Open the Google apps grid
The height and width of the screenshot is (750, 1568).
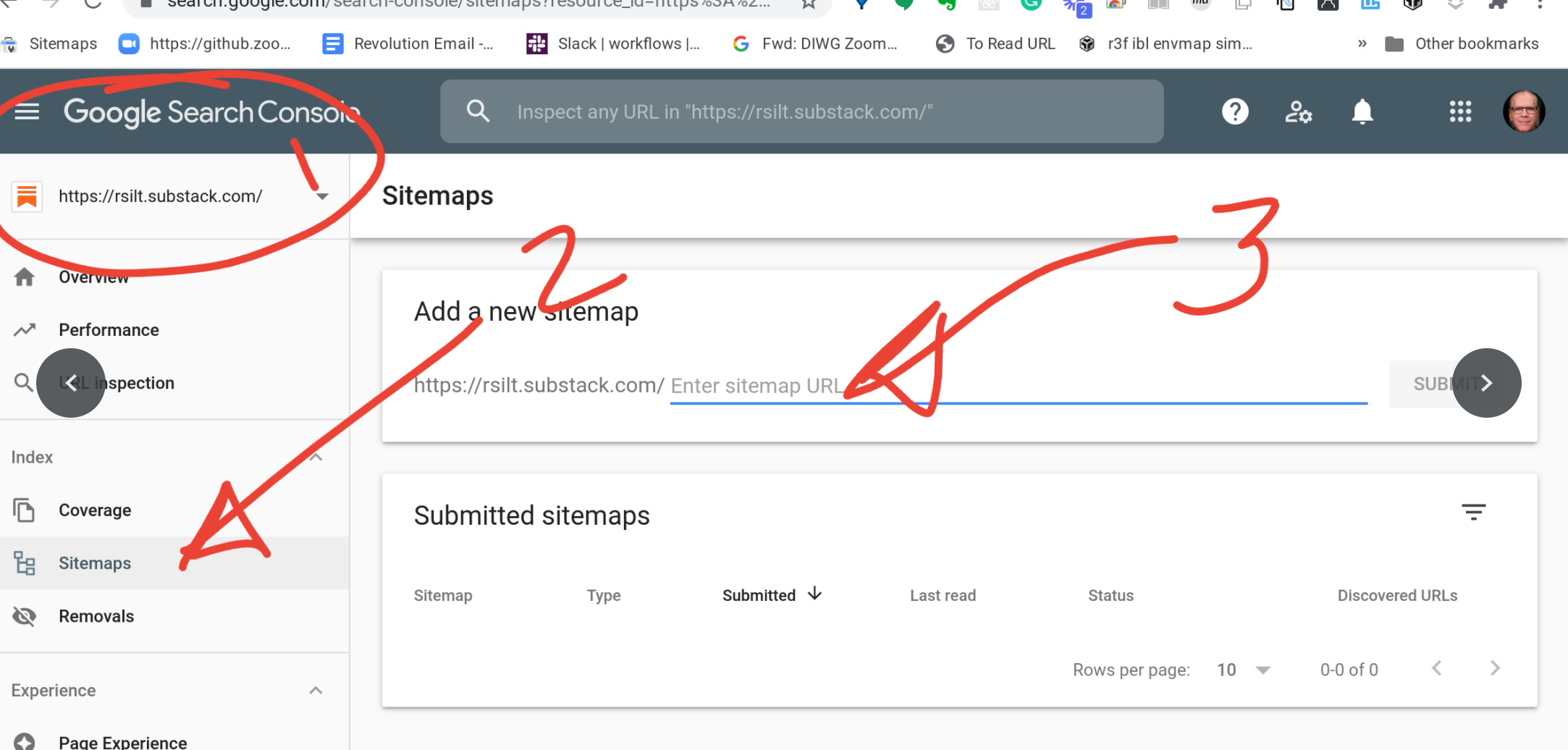[1460, 111]
